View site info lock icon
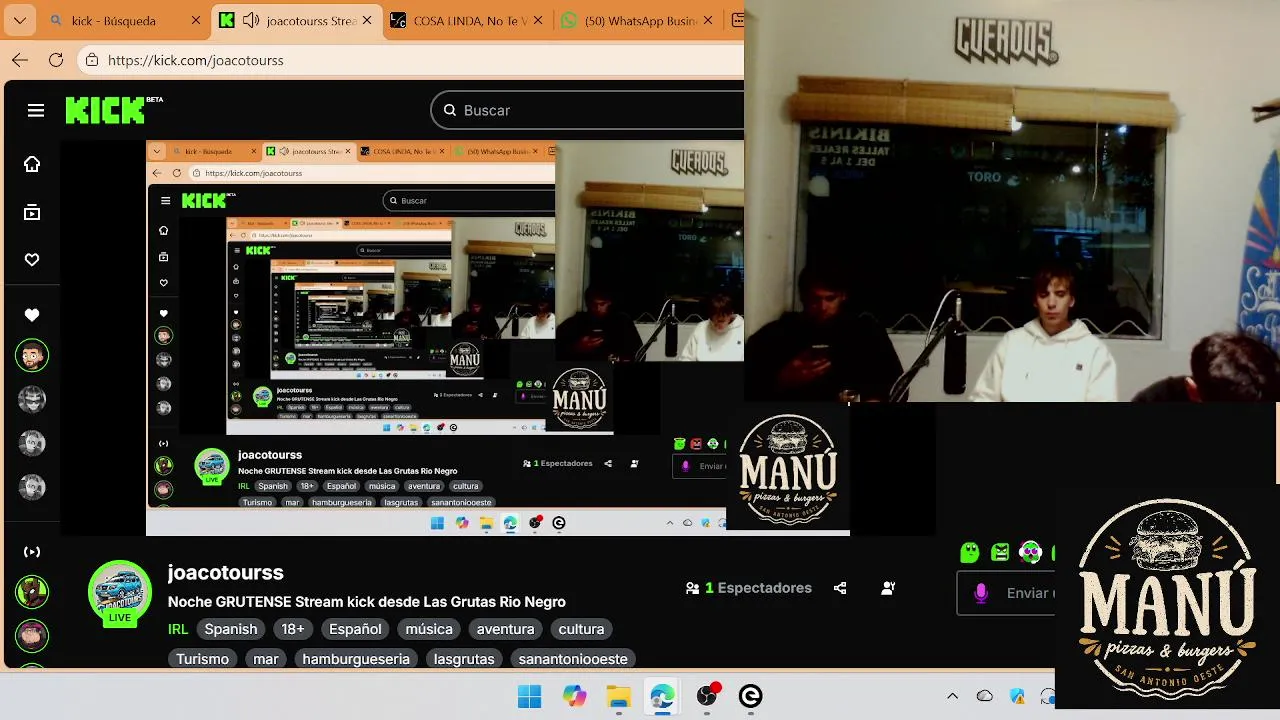Screen dimensions: 1280x720 click(x=92, y=60)
